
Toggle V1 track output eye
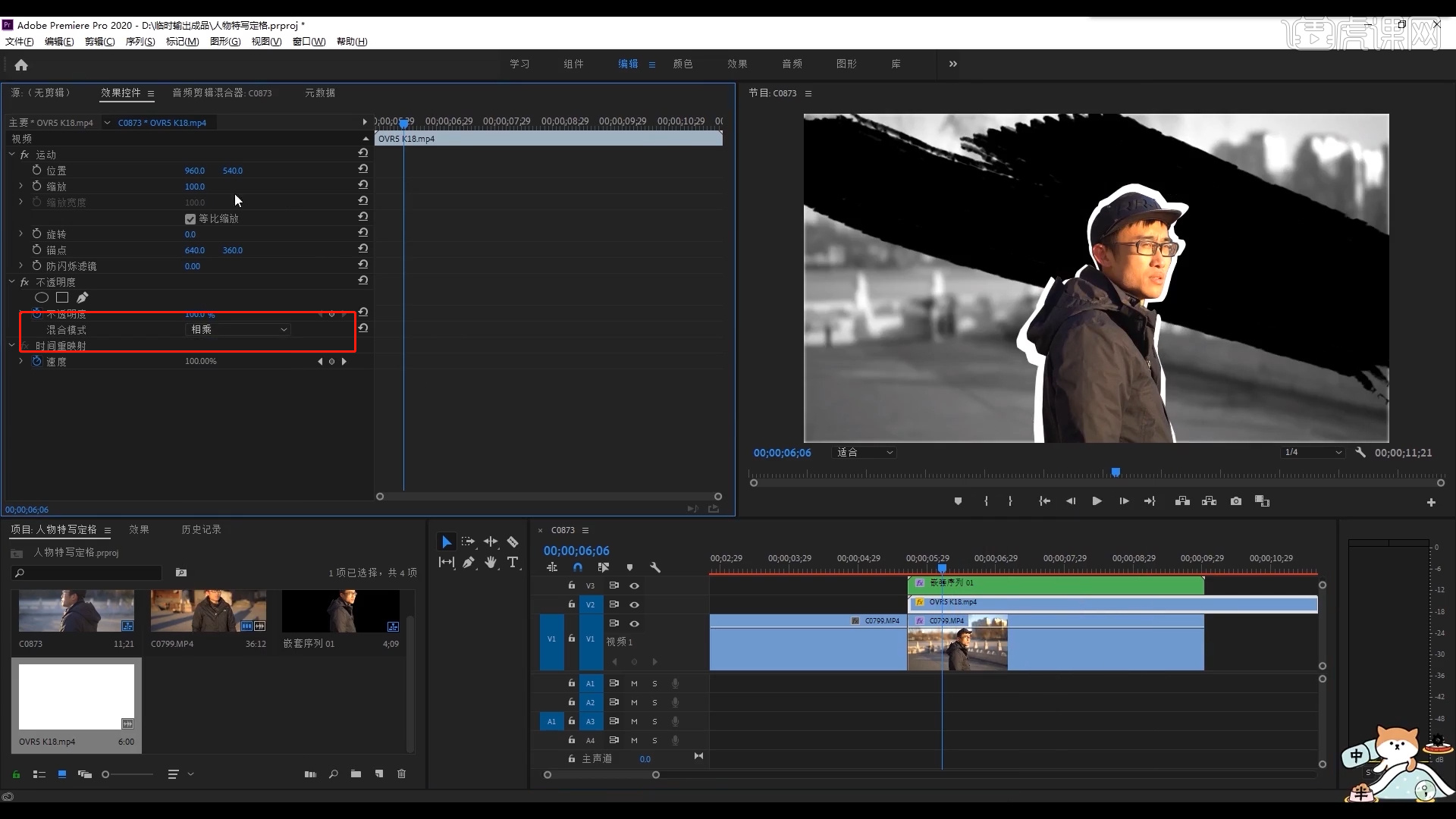pyautogui.click(x=635, y=623)
